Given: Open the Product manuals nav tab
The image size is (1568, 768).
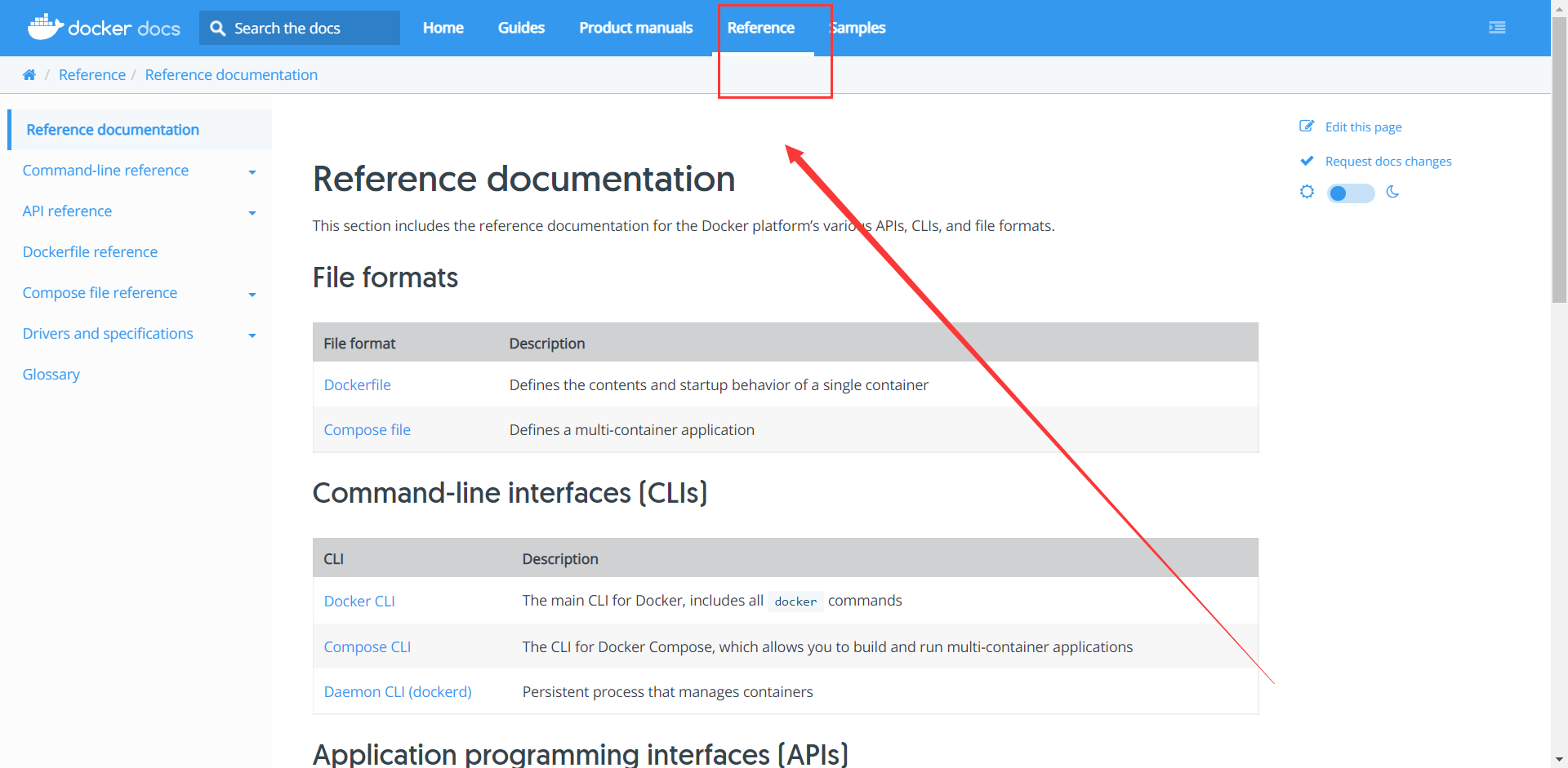Looking at the screenshot, I should (x=636, y=28).
